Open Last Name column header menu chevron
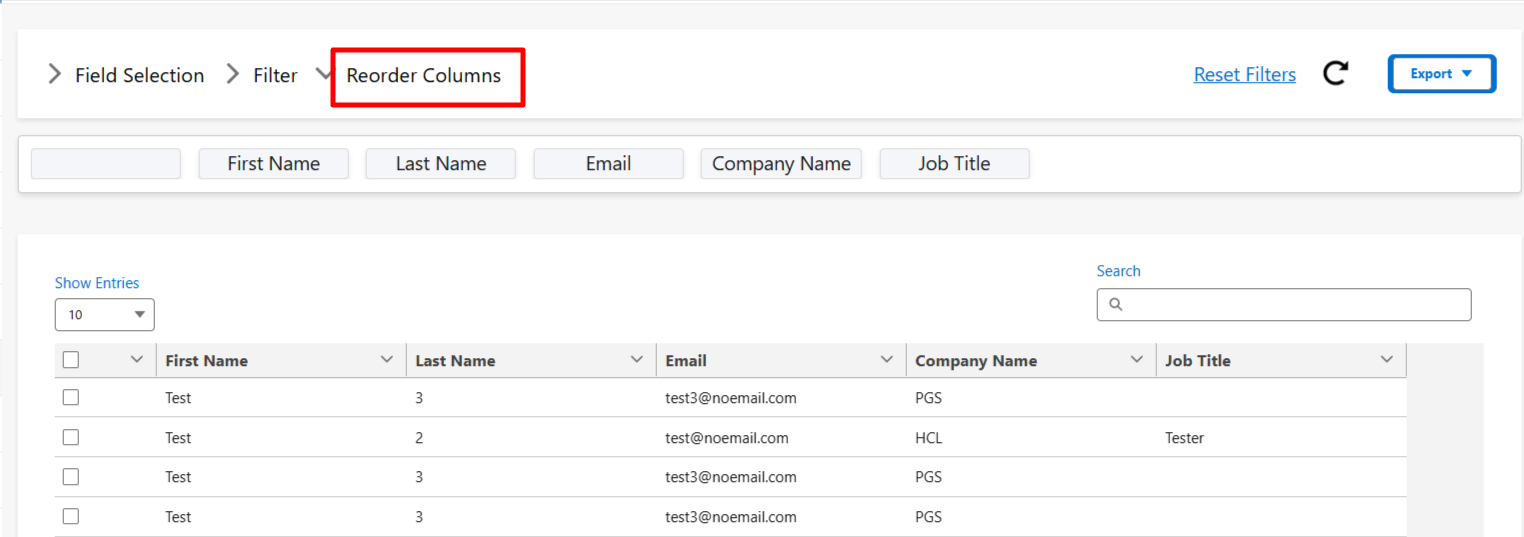This screenshot has width=1524, height=537. pos(637,360)
